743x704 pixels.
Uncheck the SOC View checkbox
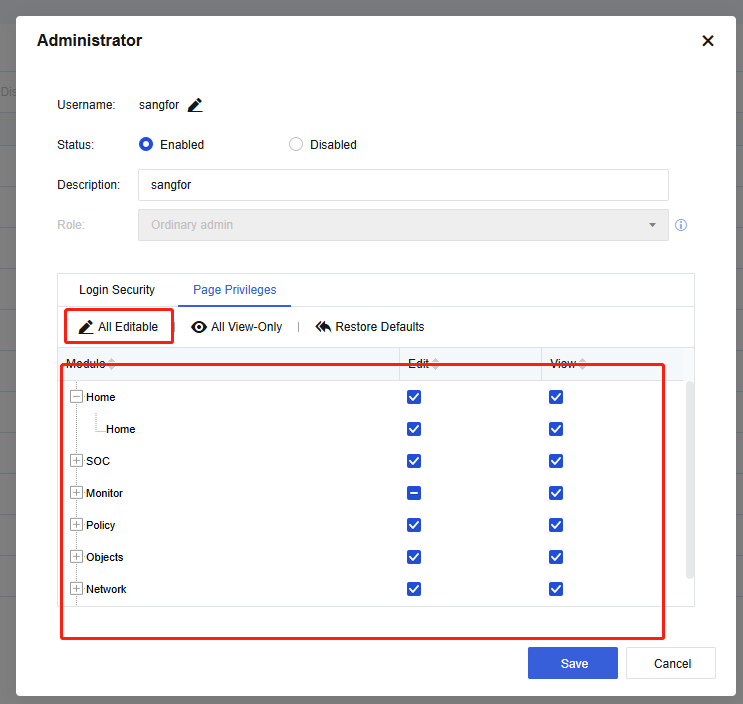(x=556, y=461)
